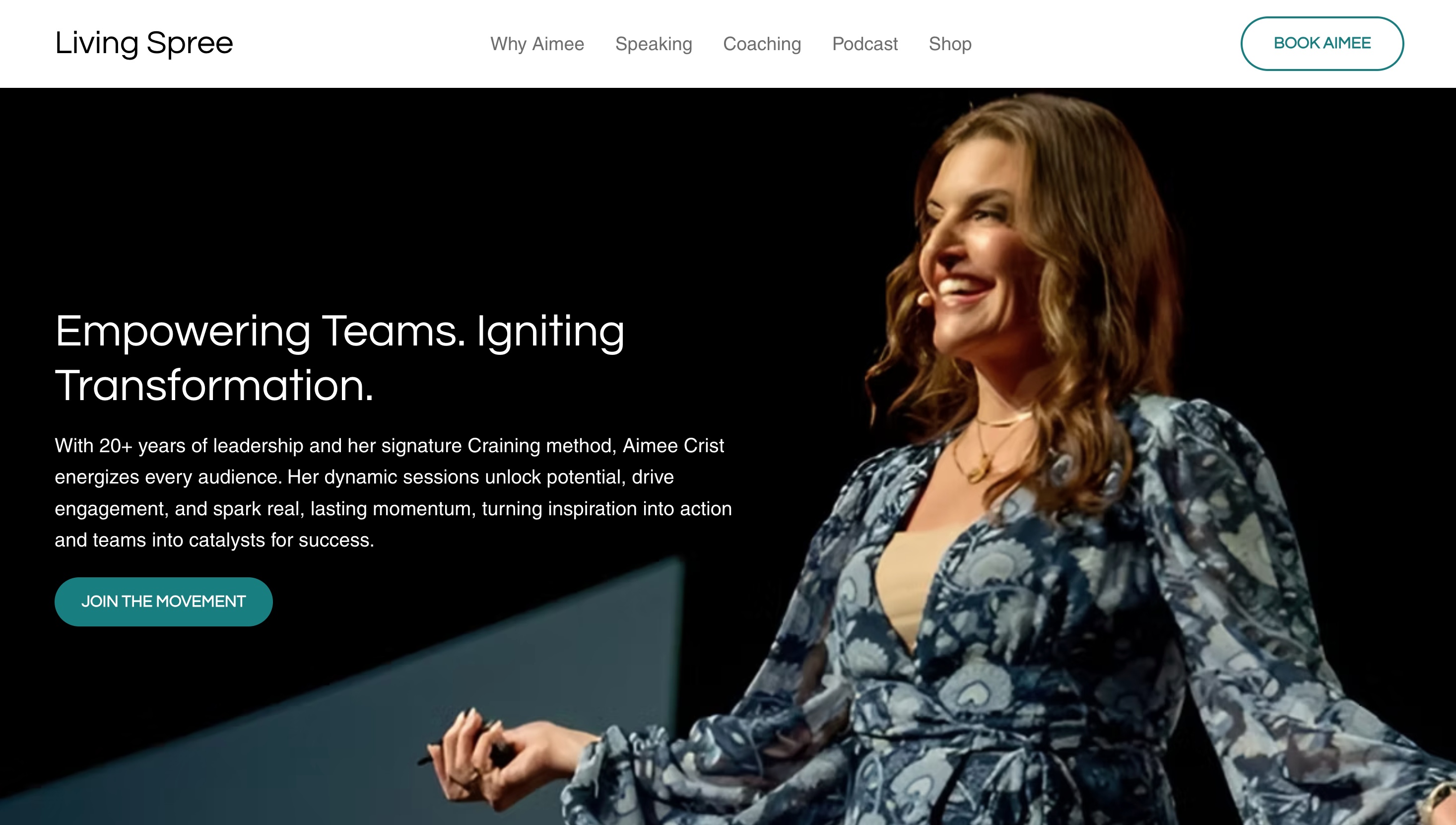The width and height of the screenshot is (1456, 825).
Task: Click the JOIN THE MOVEMENT button
Action: (164, 601)
